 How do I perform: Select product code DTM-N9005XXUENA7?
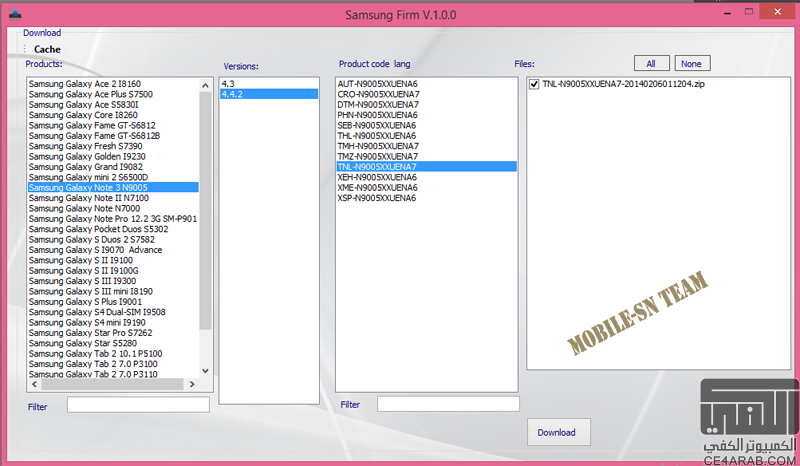pyautogui.click(x=427, y=105)
